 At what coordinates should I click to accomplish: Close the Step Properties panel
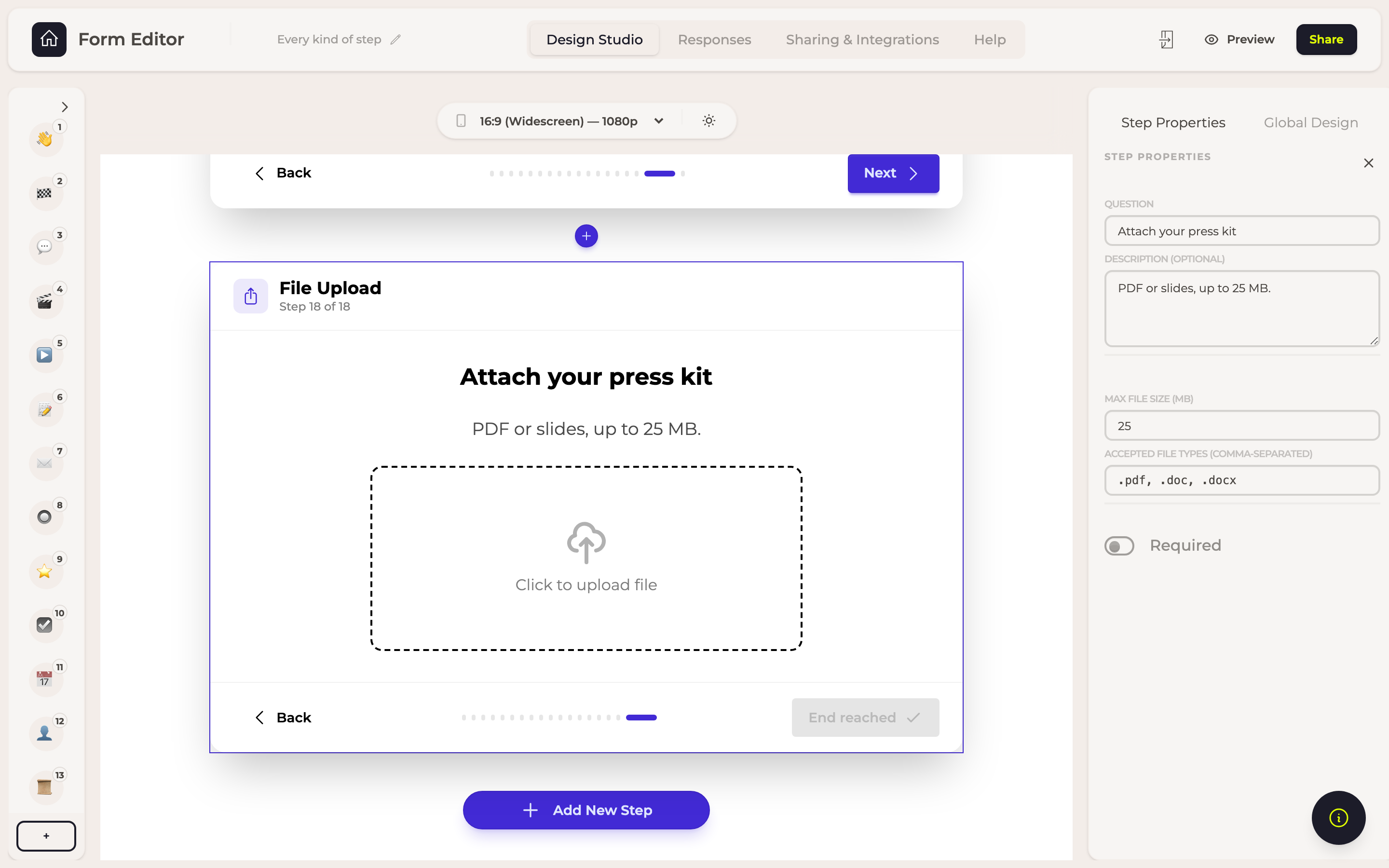coord(1368,163)
